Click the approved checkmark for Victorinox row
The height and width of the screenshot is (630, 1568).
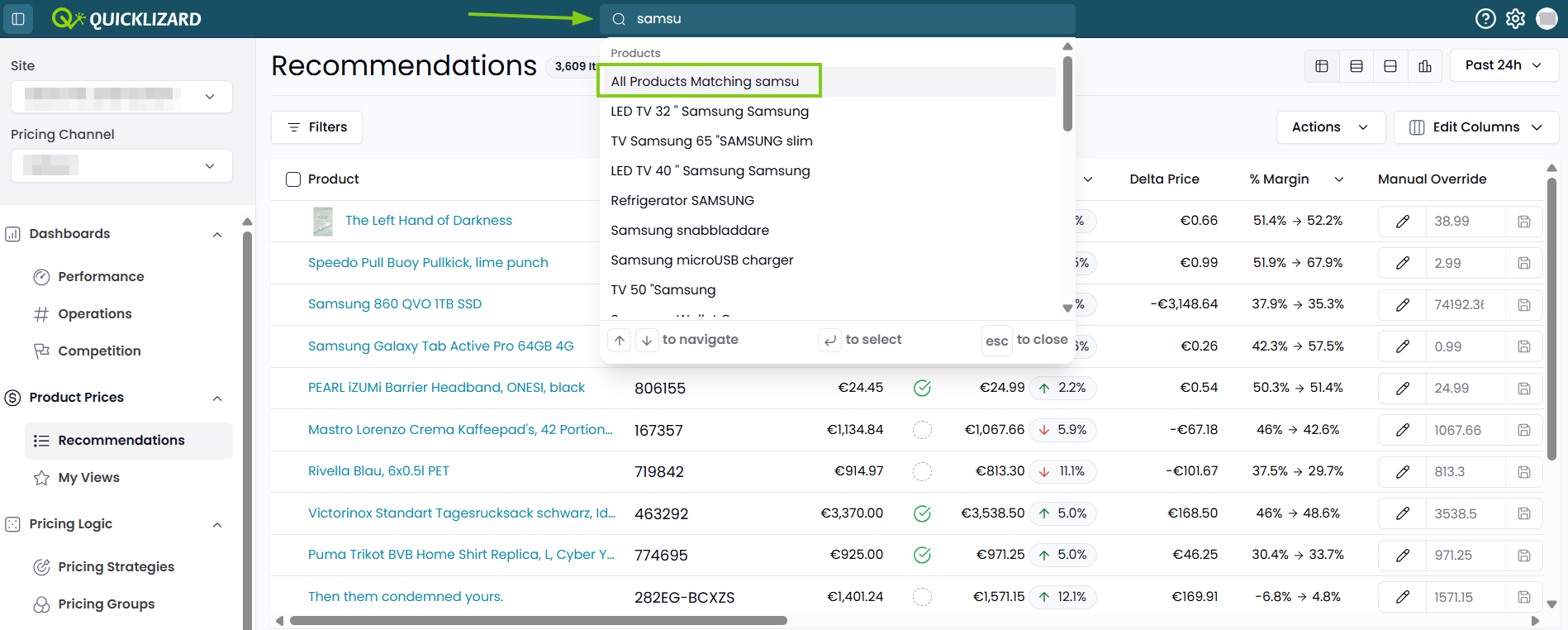tap(923, 513)
